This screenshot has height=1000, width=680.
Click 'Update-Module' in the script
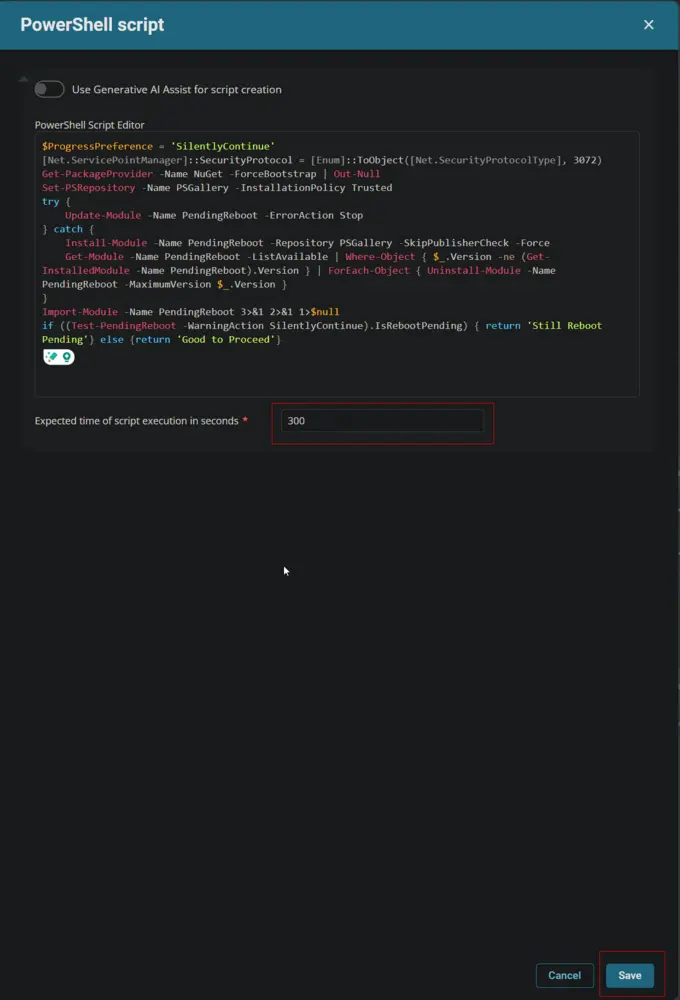(x=103, y=215)
